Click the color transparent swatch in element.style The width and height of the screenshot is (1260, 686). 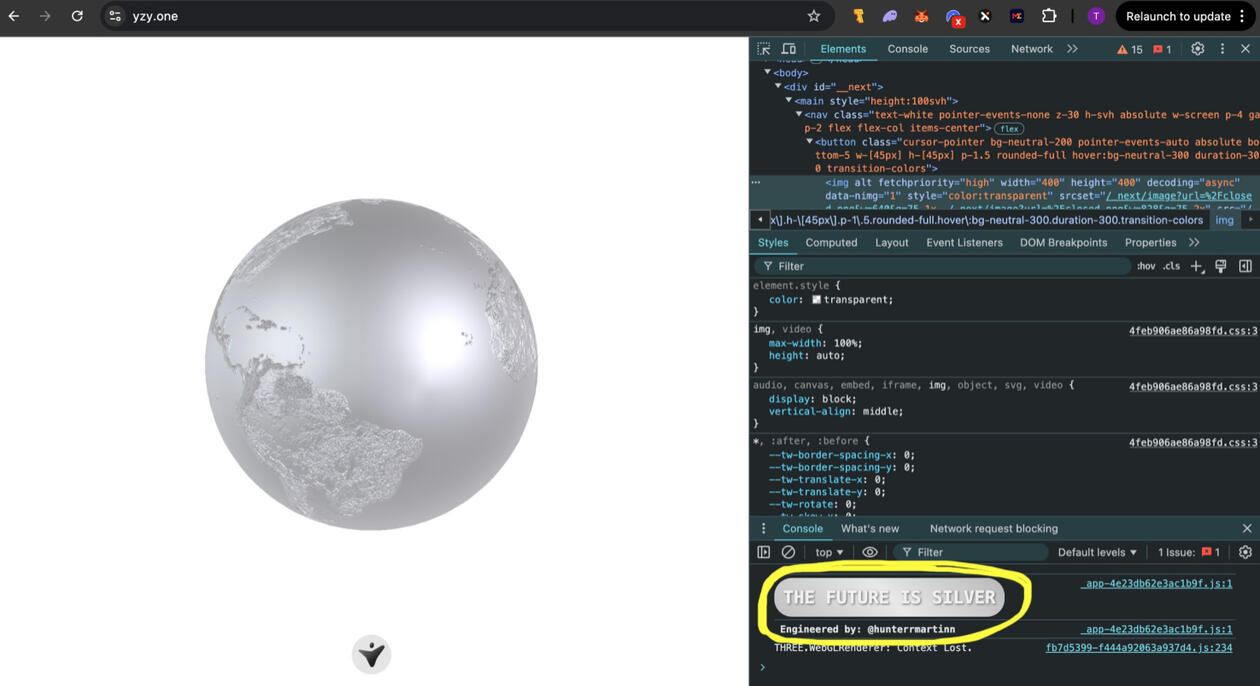[816, 300]
